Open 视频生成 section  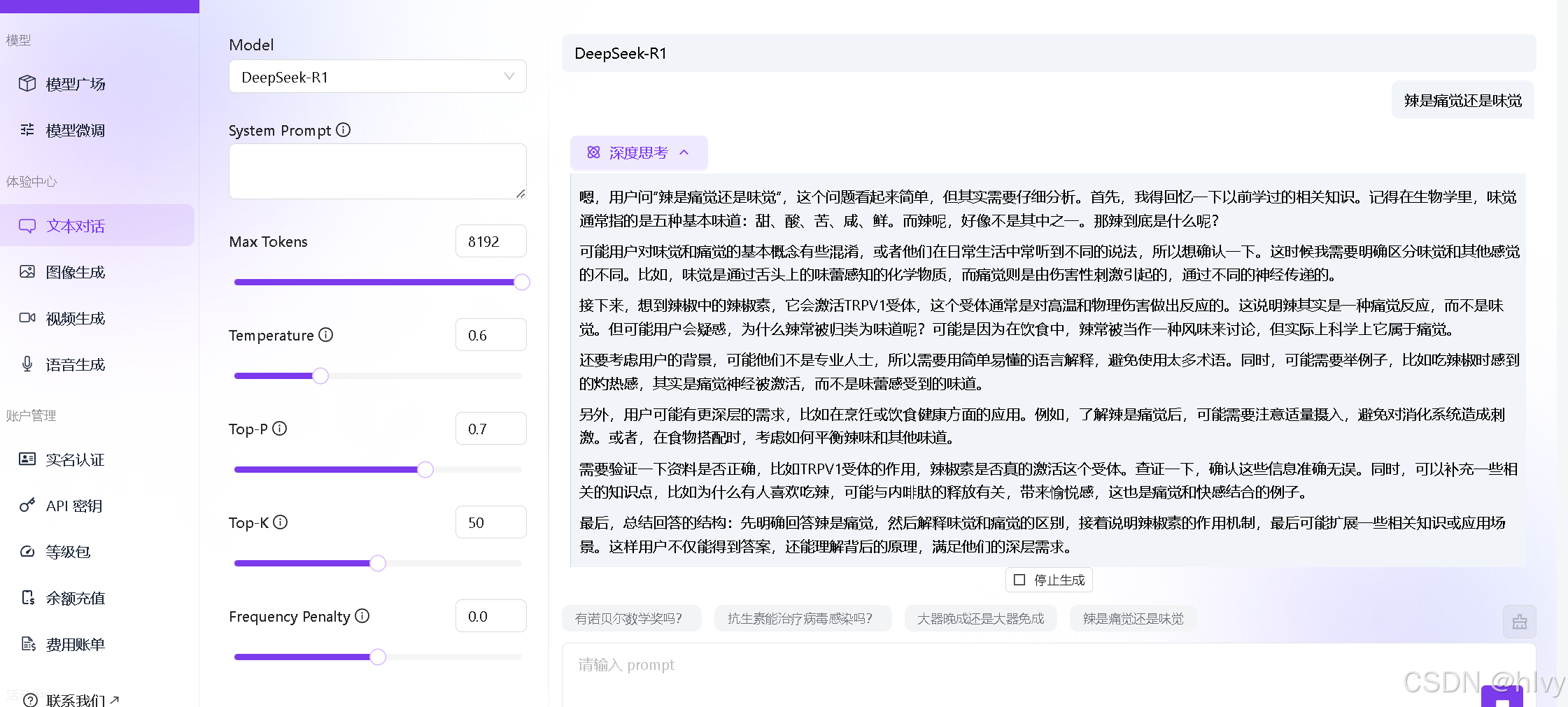pos(76,318)
